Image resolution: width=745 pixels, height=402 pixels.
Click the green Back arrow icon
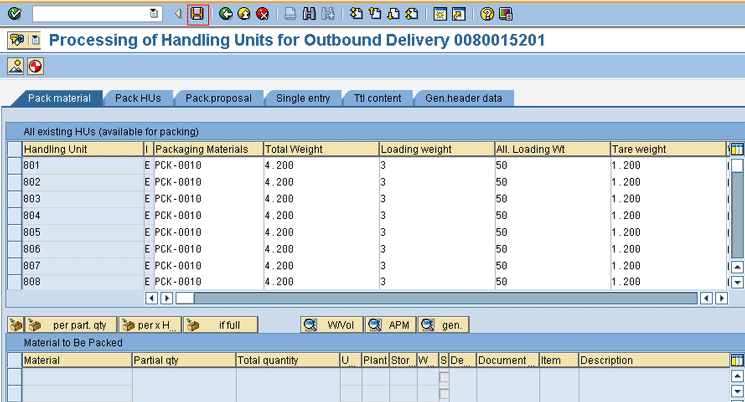pos(226,14)
